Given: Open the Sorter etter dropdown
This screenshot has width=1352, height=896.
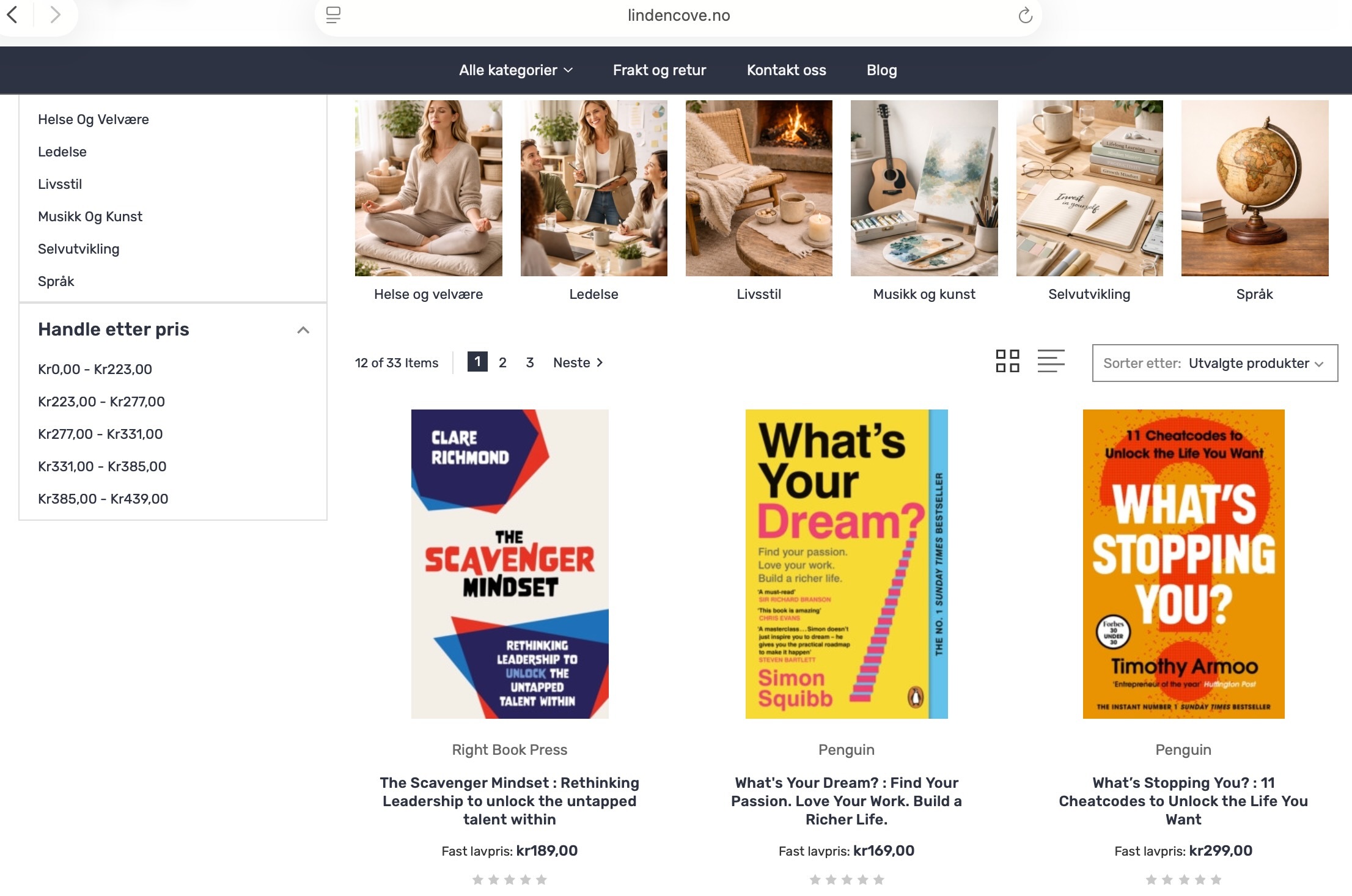Looking at the screenshot, I should coord(1214,363).
